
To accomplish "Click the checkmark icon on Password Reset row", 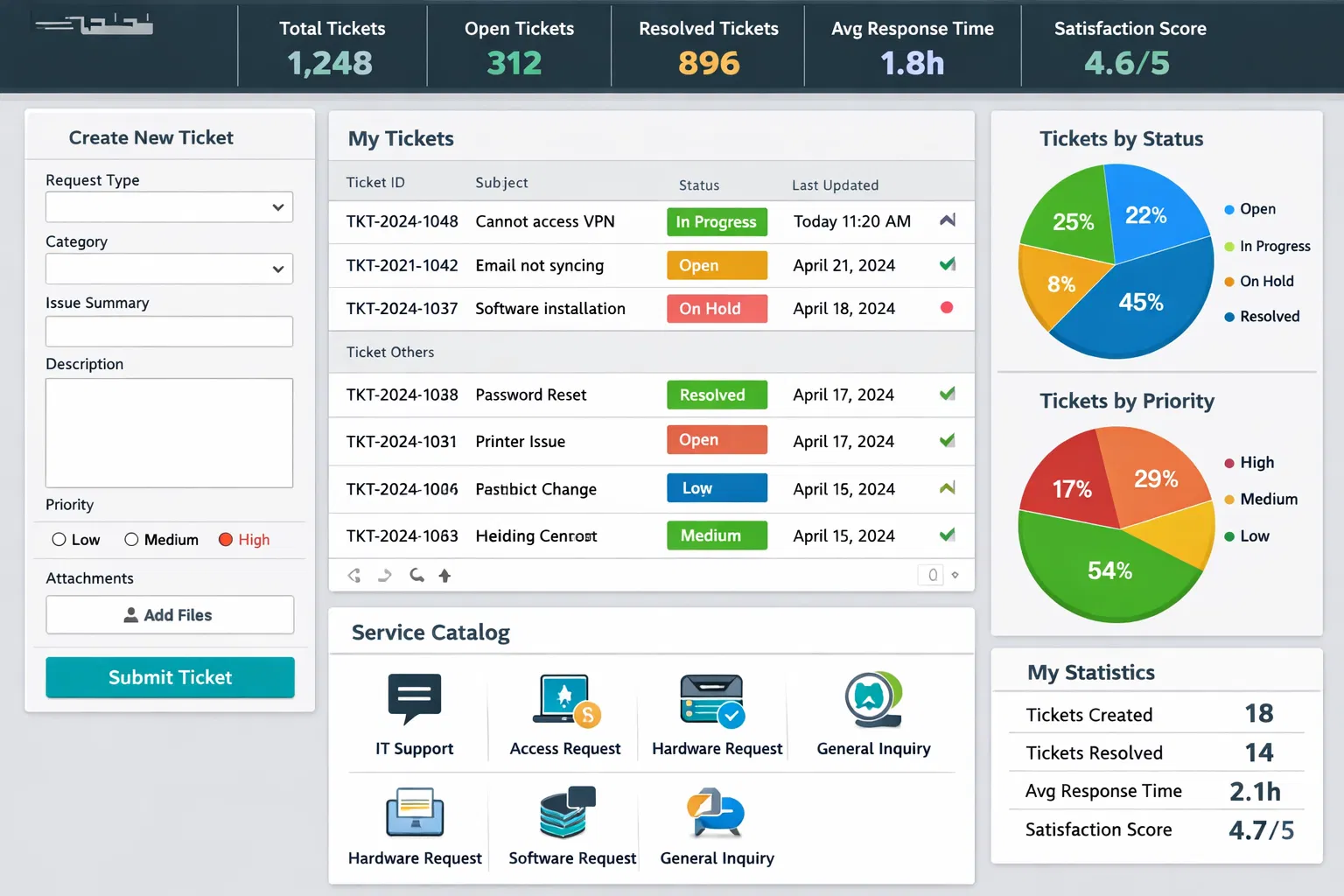I will 947,395.
